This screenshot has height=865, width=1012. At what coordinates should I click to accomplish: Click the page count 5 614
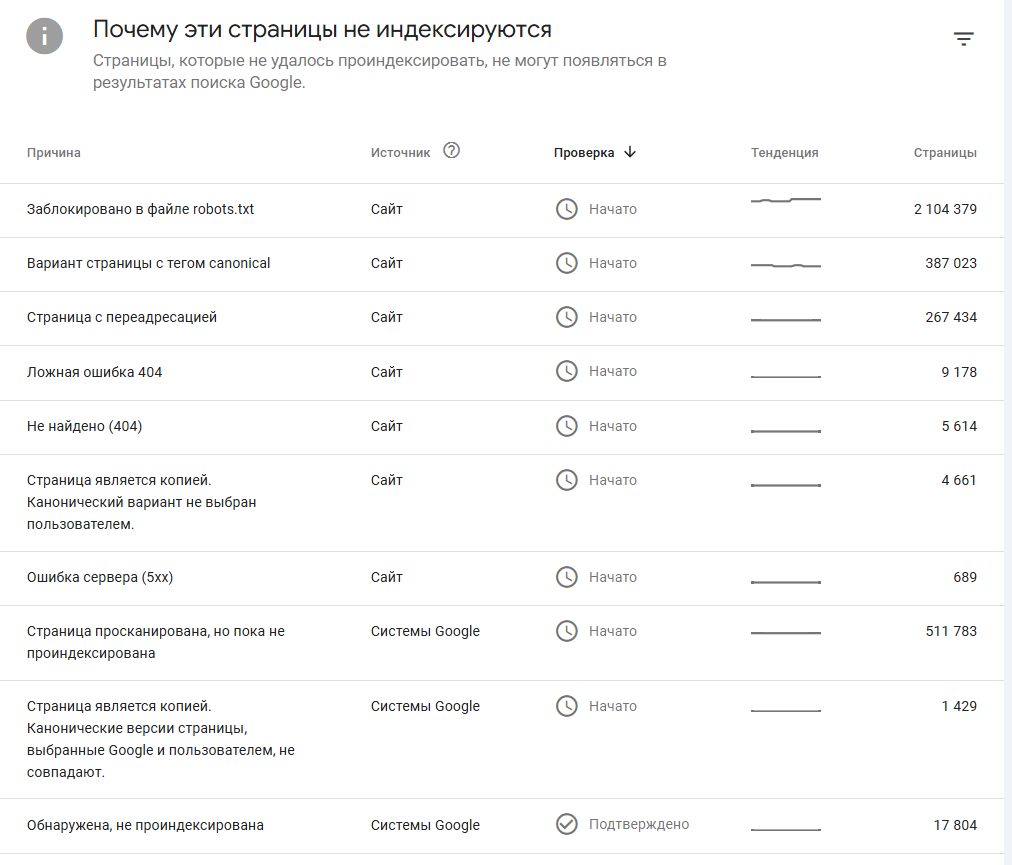click(x=959, y=426)
